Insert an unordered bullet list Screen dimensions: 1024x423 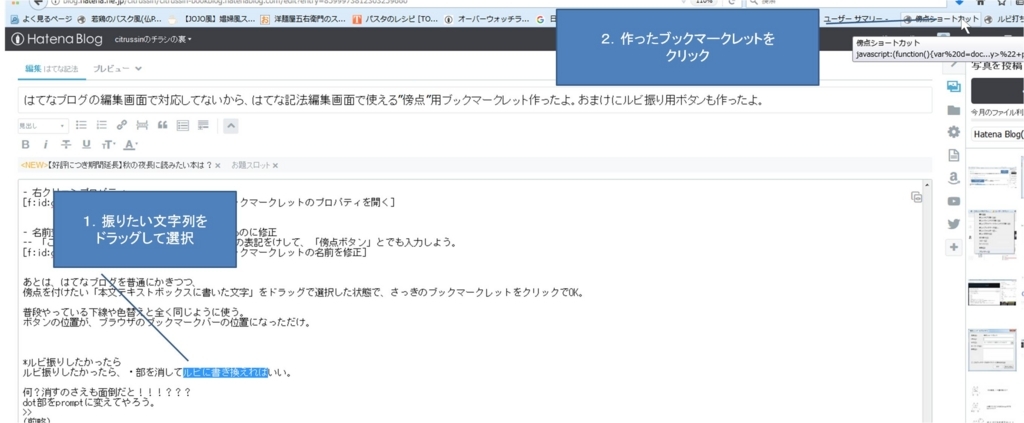[82, 125]
